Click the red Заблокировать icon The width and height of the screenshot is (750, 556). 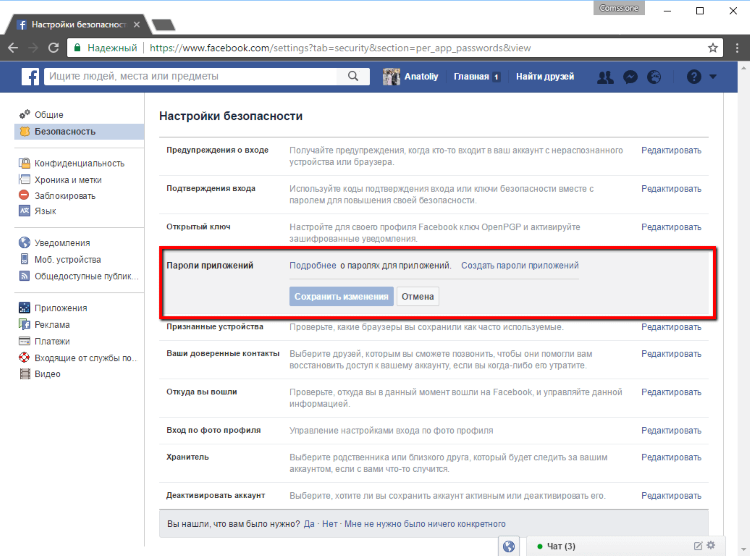(24, 195)
